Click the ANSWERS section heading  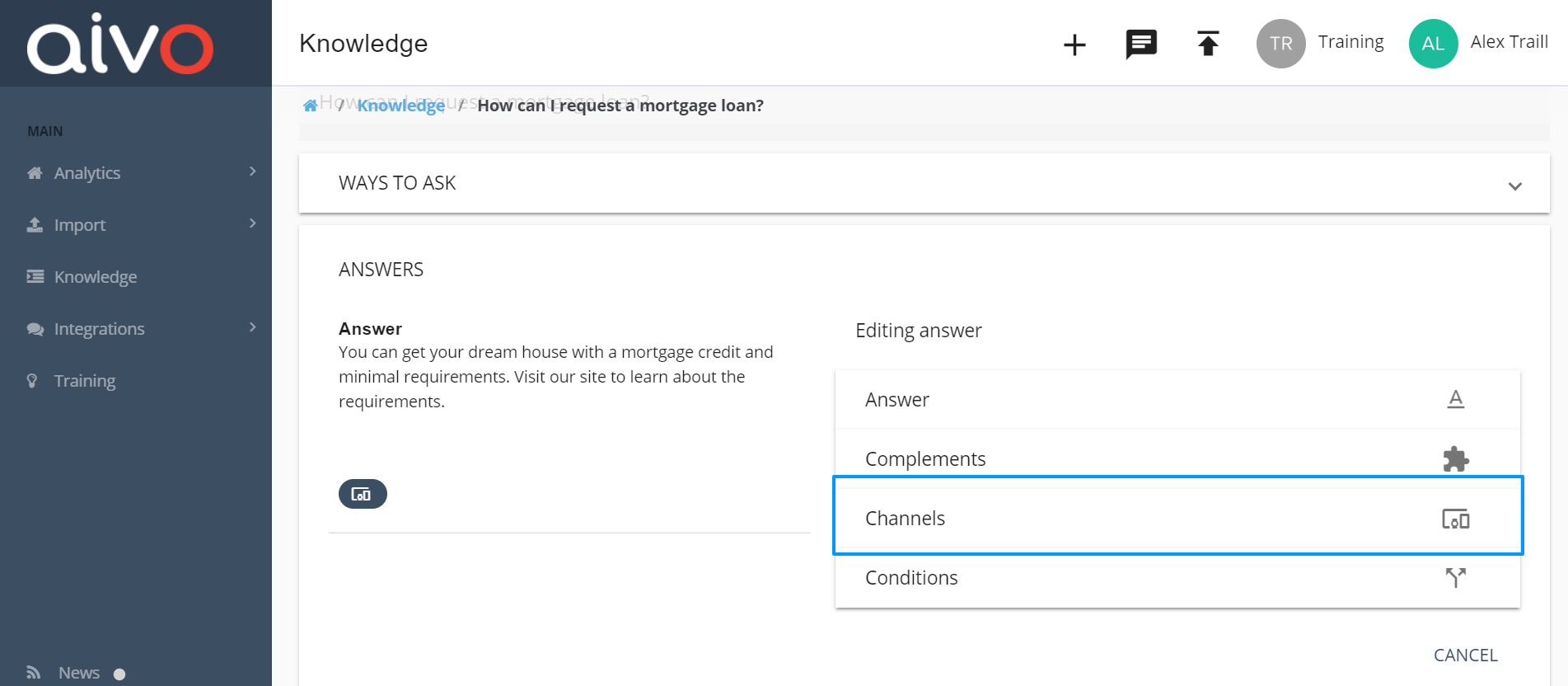381,270
